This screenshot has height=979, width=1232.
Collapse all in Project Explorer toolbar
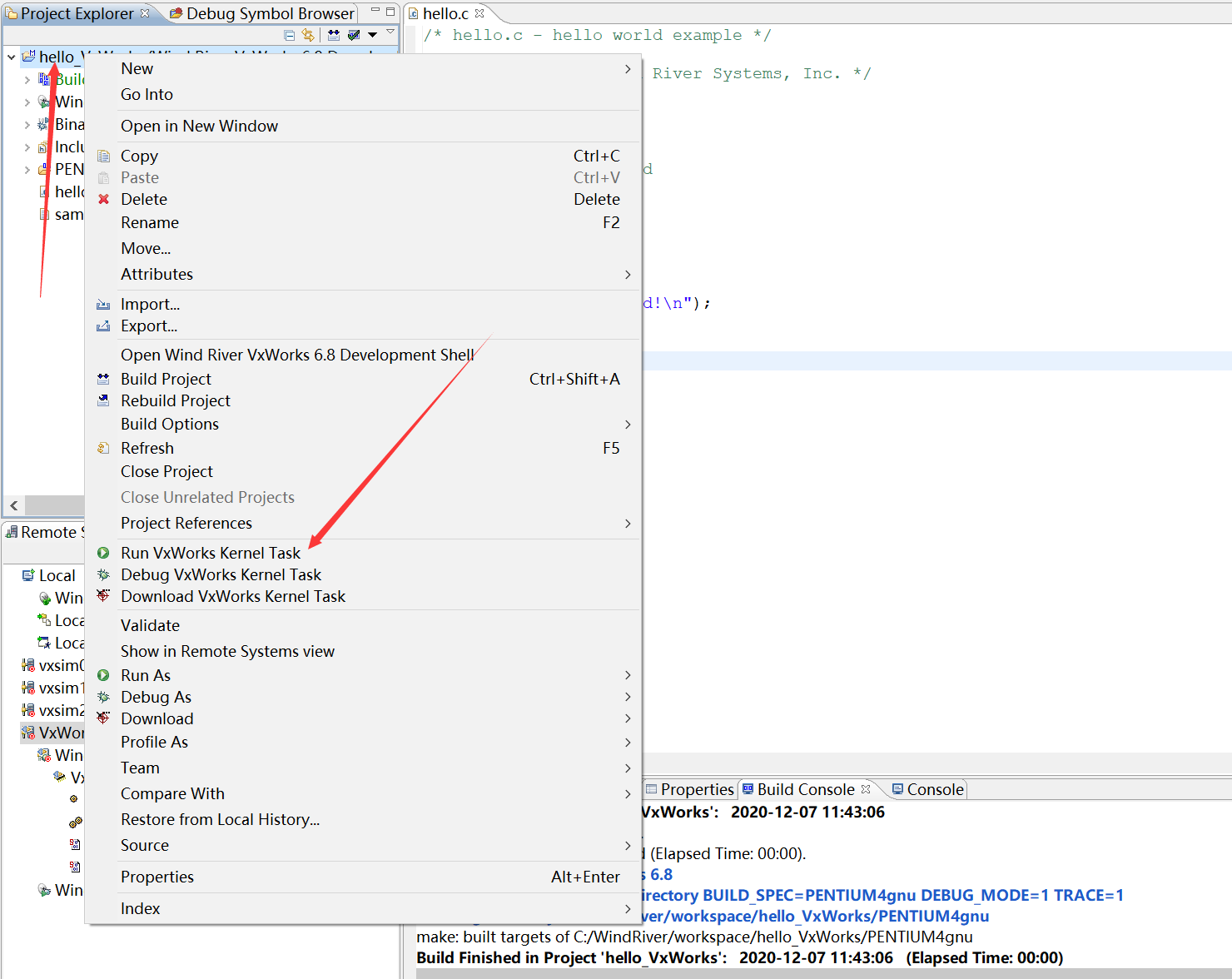click(289, 35)
